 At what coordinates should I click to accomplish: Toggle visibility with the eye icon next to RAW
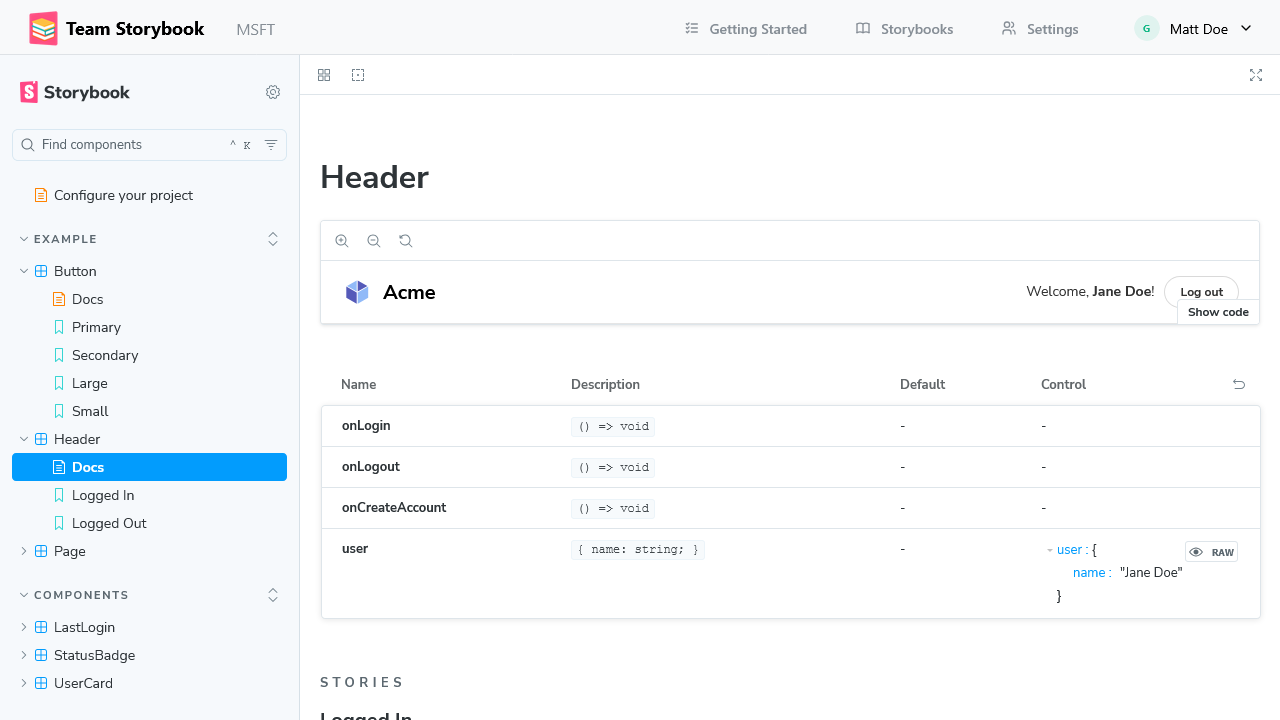click(1195, 551)
